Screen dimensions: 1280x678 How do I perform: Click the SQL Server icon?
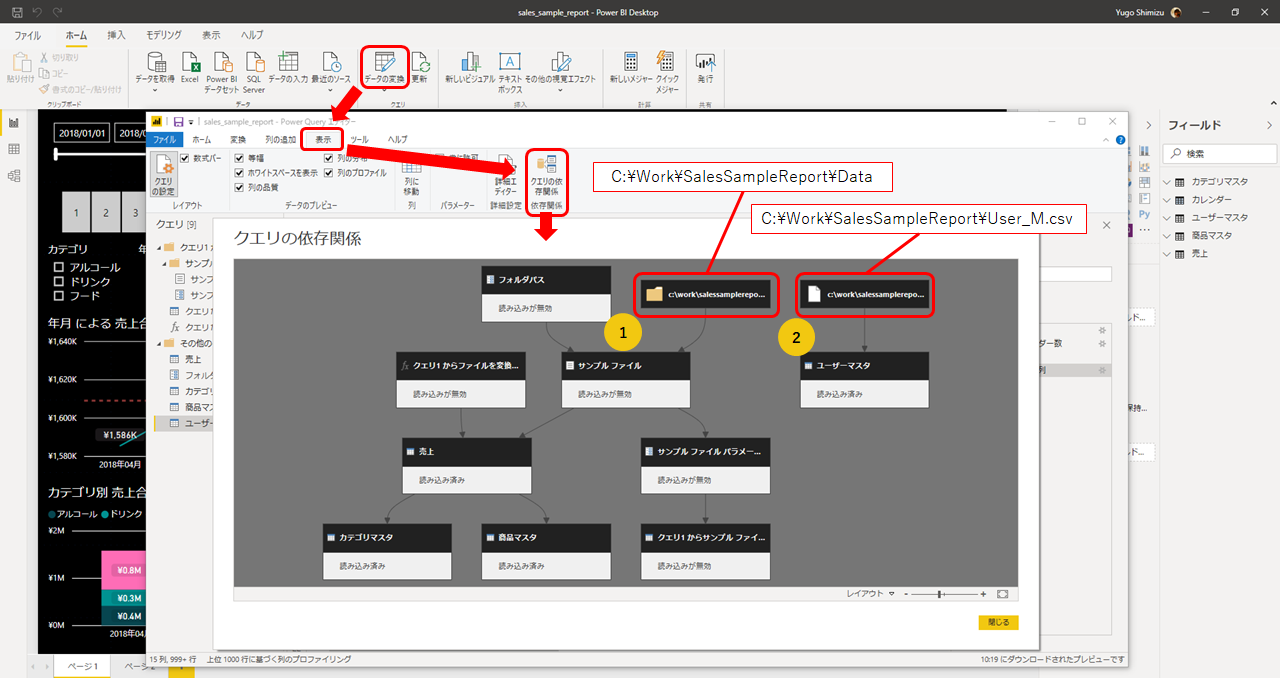[x=254, y=64]
